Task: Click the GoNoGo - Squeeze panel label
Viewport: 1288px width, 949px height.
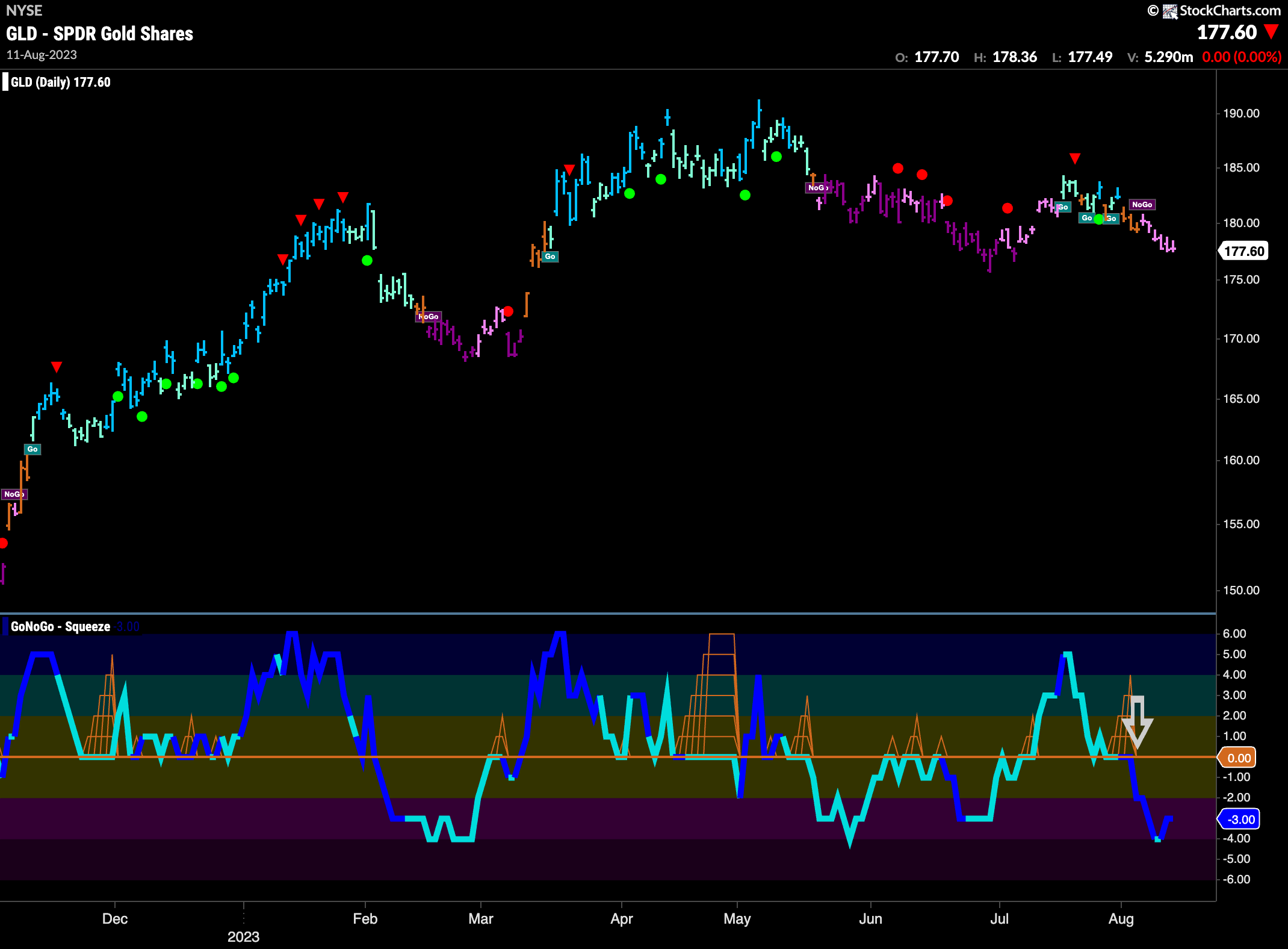Action: click(60, 627)
